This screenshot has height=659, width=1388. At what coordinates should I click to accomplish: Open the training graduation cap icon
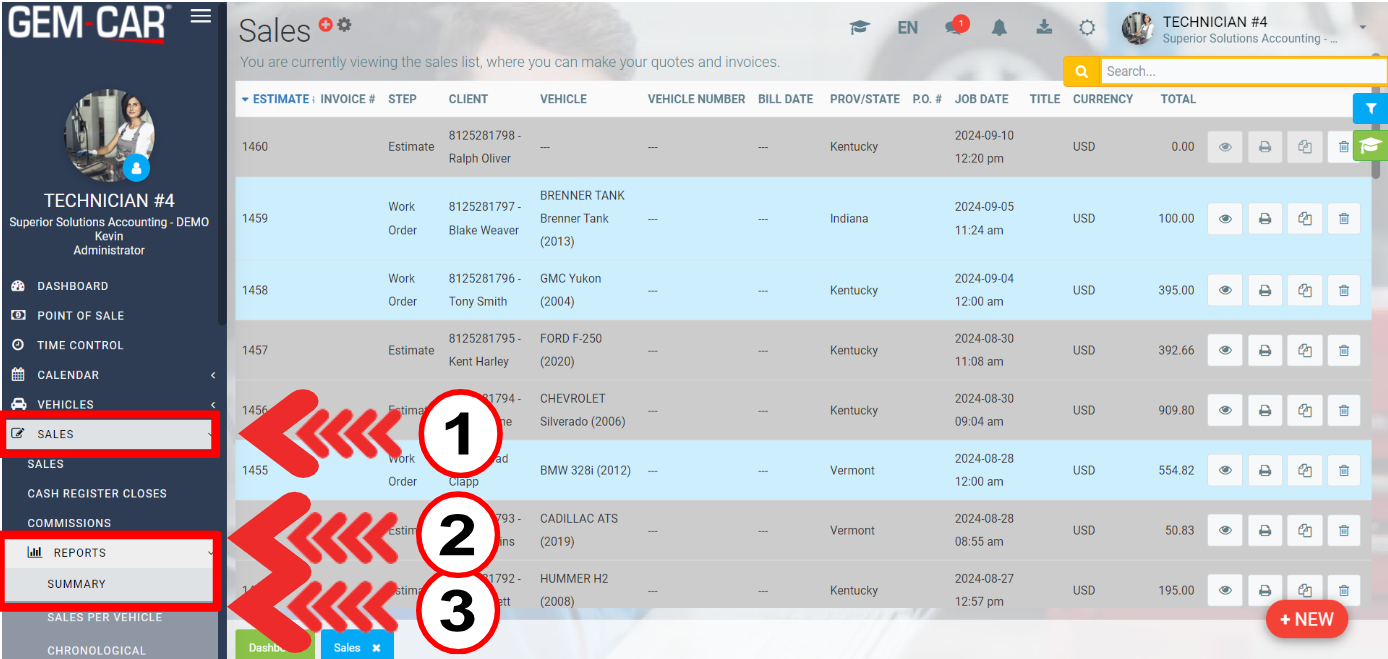tap(859, 27)
